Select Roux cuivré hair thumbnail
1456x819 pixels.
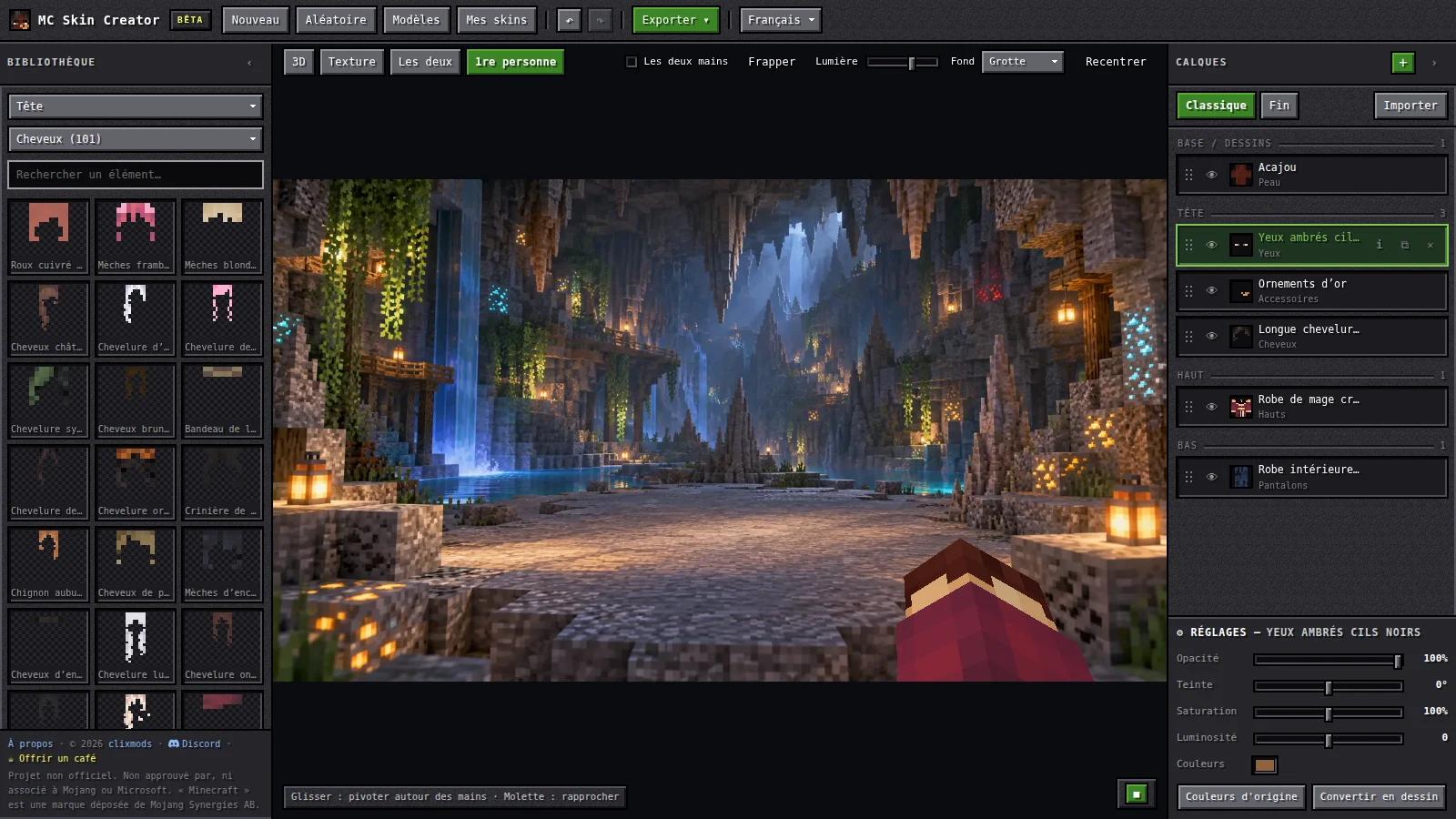pyautogui.click(x=48, y=237)
